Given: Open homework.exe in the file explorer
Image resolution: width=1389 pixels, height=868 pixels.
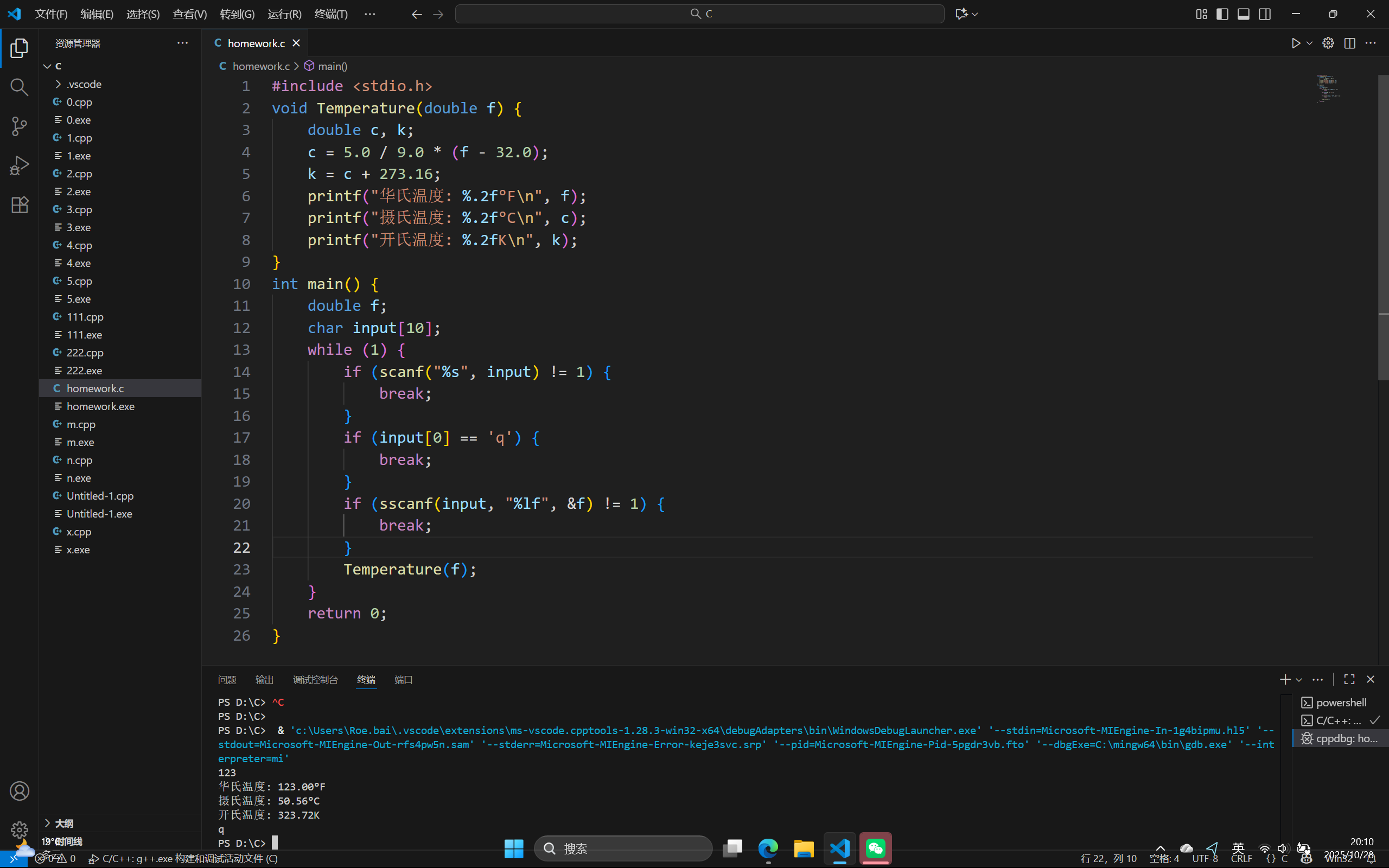Looking at the screenshot, I should 100,406.
